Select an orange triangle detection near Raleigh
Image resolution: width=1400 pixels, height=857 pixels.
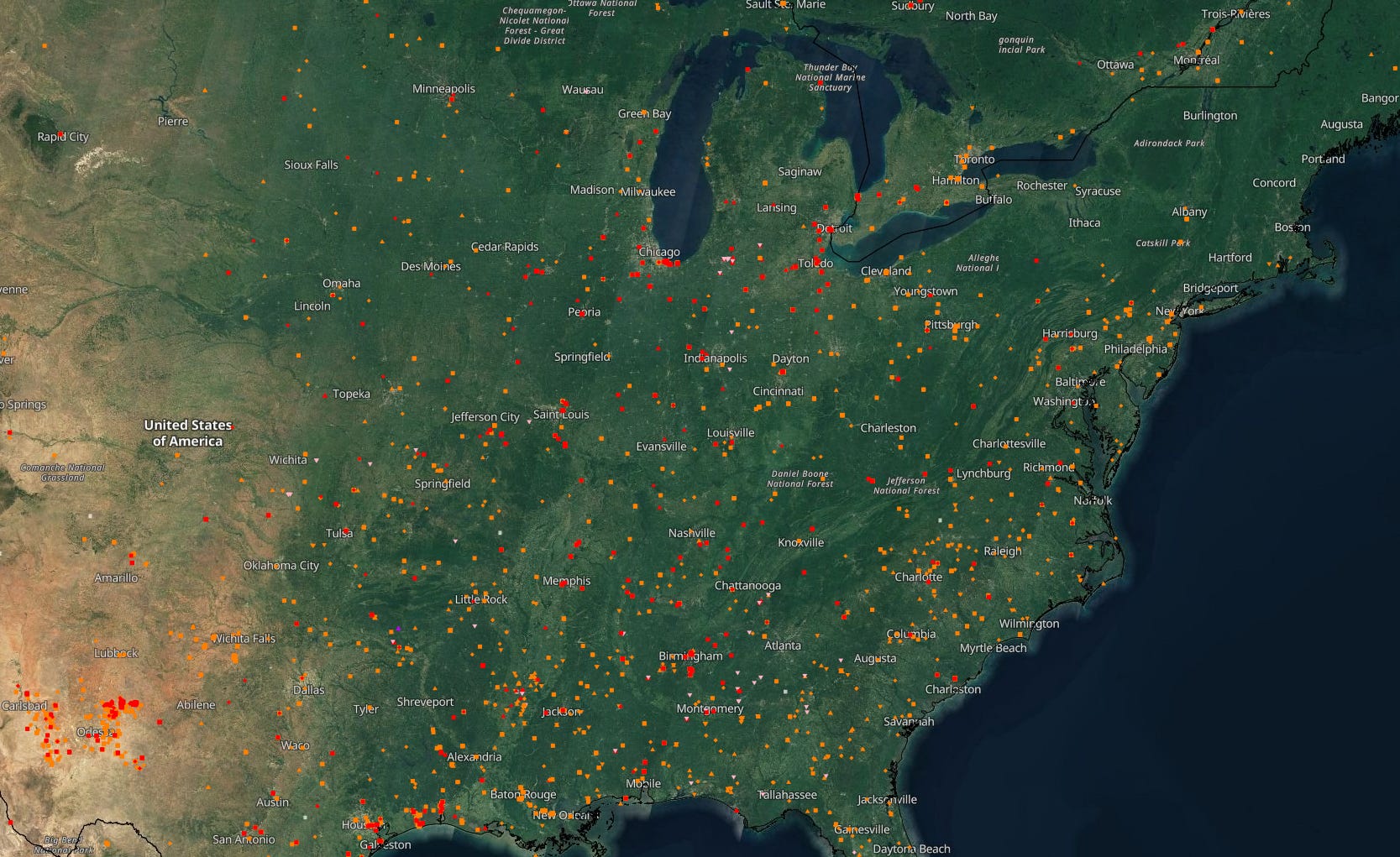click(972, 568)
